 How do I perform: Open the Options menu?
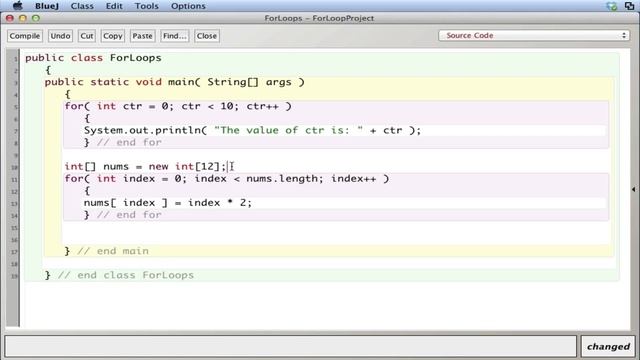pos(188,6)
